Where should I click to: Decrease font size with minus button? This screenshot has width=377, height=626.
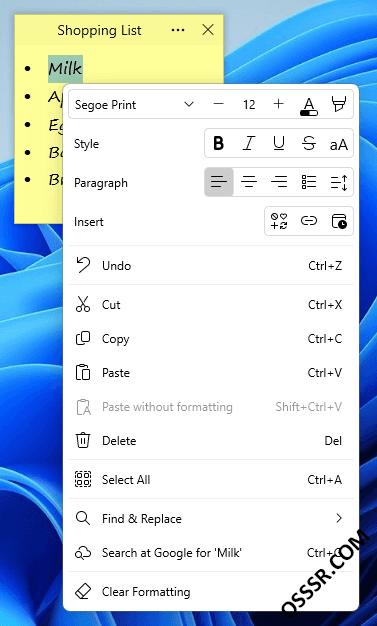coord(218,104)
